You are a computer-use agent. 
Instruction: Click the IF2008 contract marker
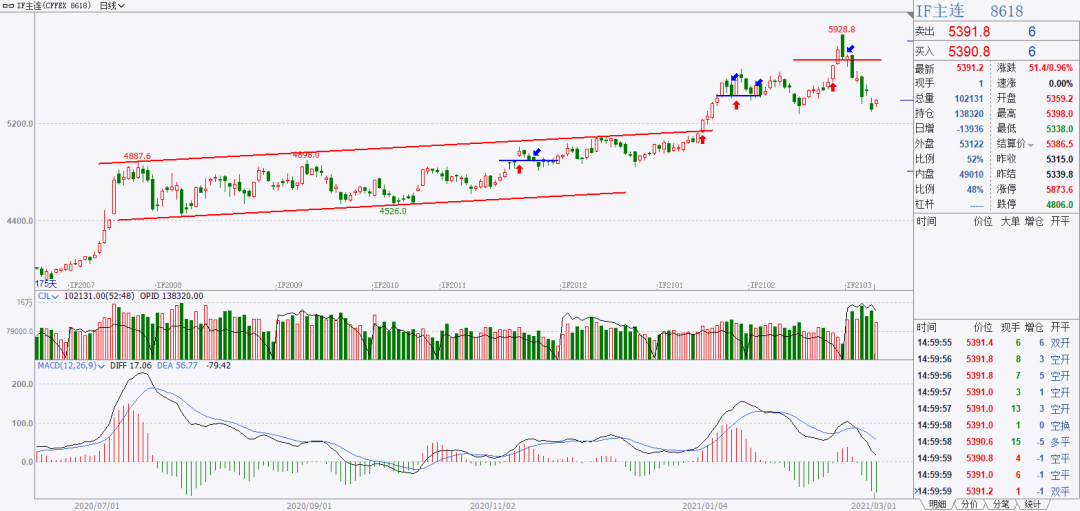(169, 284)
